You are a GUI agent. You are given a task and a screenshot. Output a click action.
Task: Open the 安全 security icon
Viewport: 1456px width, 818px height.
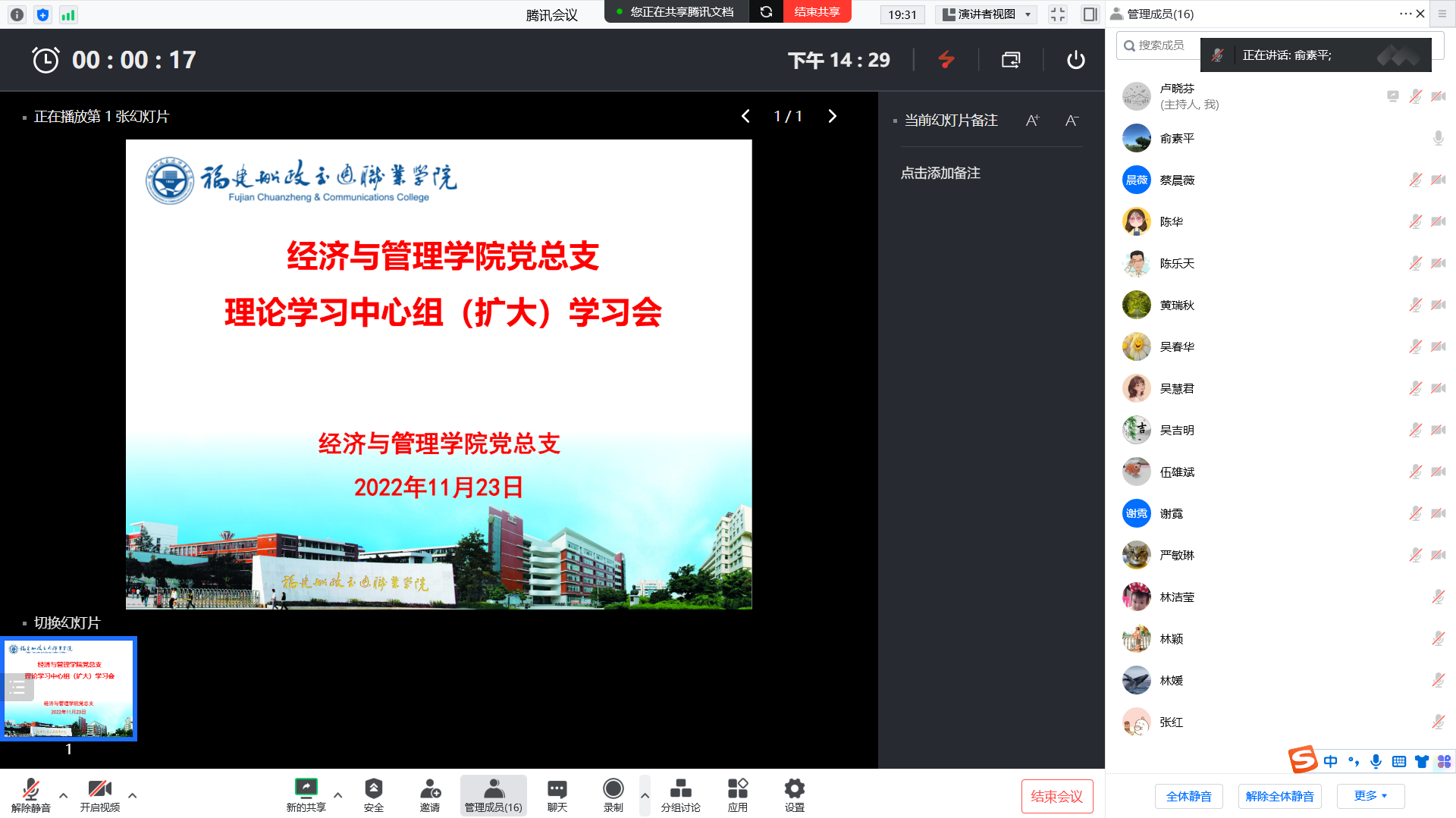373,794
